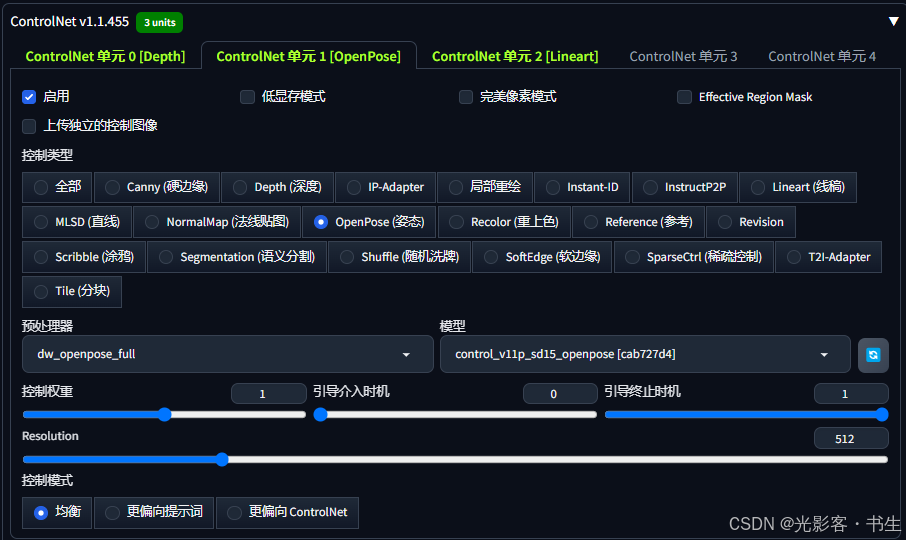This screenshot has height=540, width=906.
Task: Open the 预处理器 dw_openpose_full dropdown
Action: click(228, 355)
